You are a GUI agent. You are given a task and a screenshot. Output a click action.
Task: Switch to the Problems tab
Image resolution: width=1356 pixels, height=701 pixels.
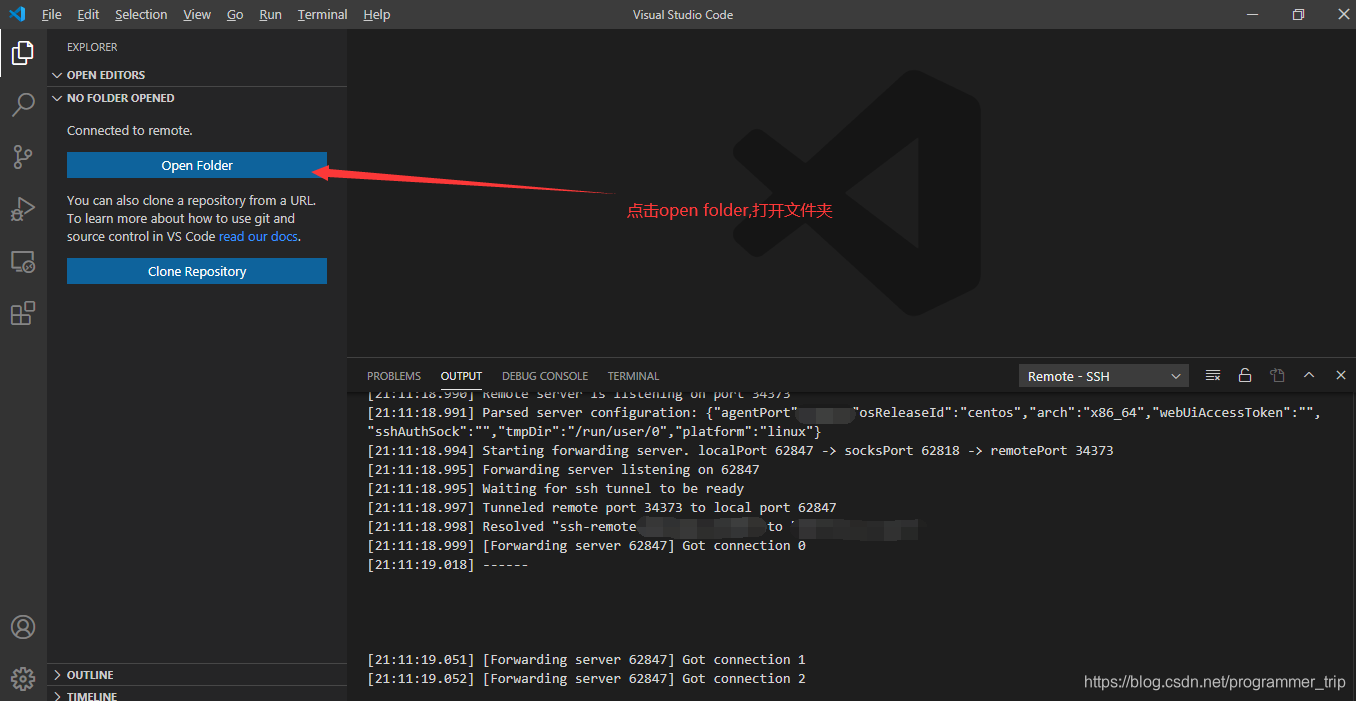pos(394,376)
